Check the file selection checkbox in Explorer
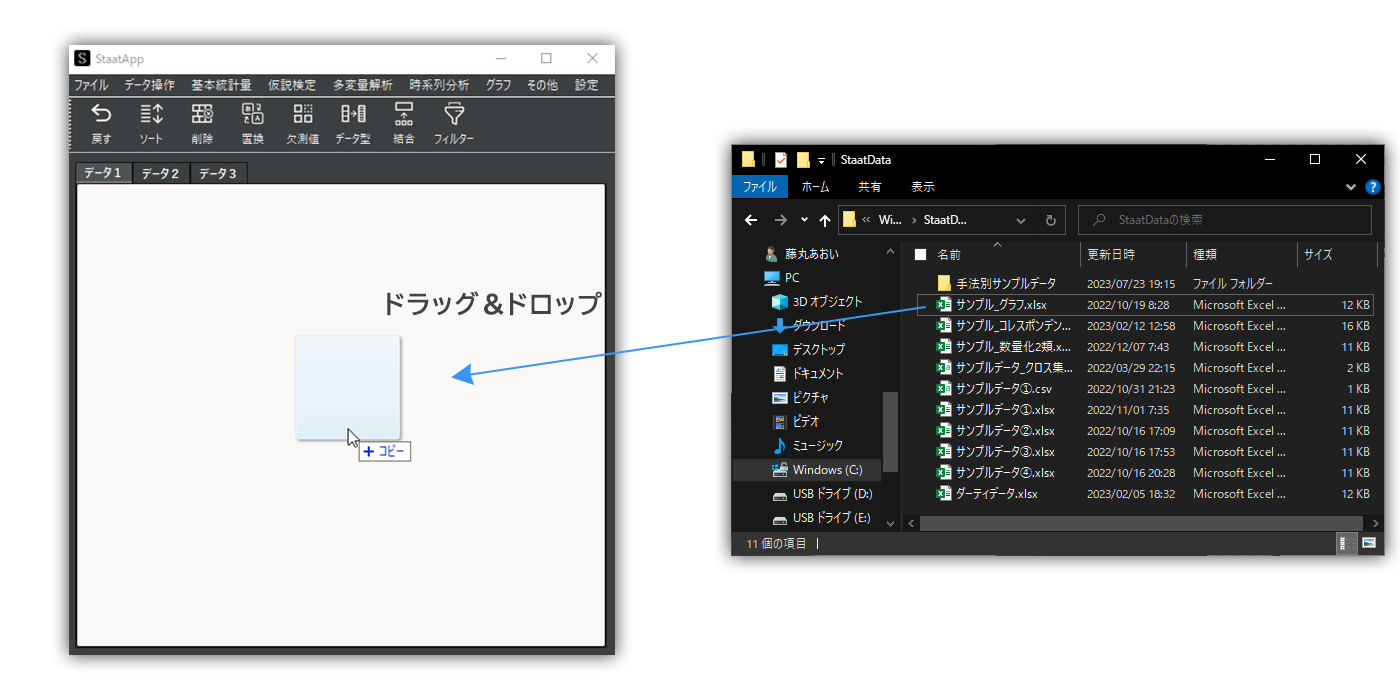The height and width of the screenshot is (700, 1400). coord(920,254)
